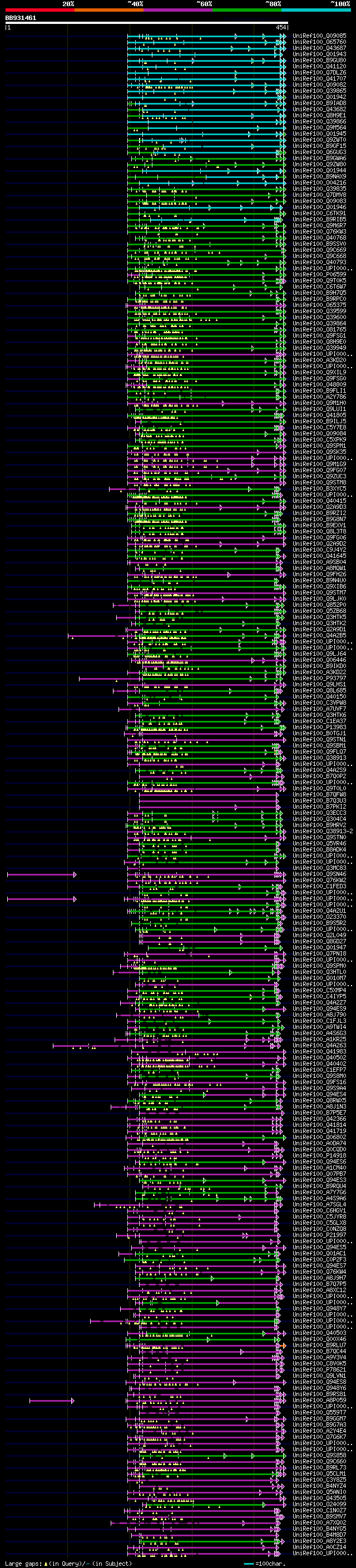356x1568 pixels.
Task: Select hit label UniRef100_C1FED3
Action: pos(319,886)
